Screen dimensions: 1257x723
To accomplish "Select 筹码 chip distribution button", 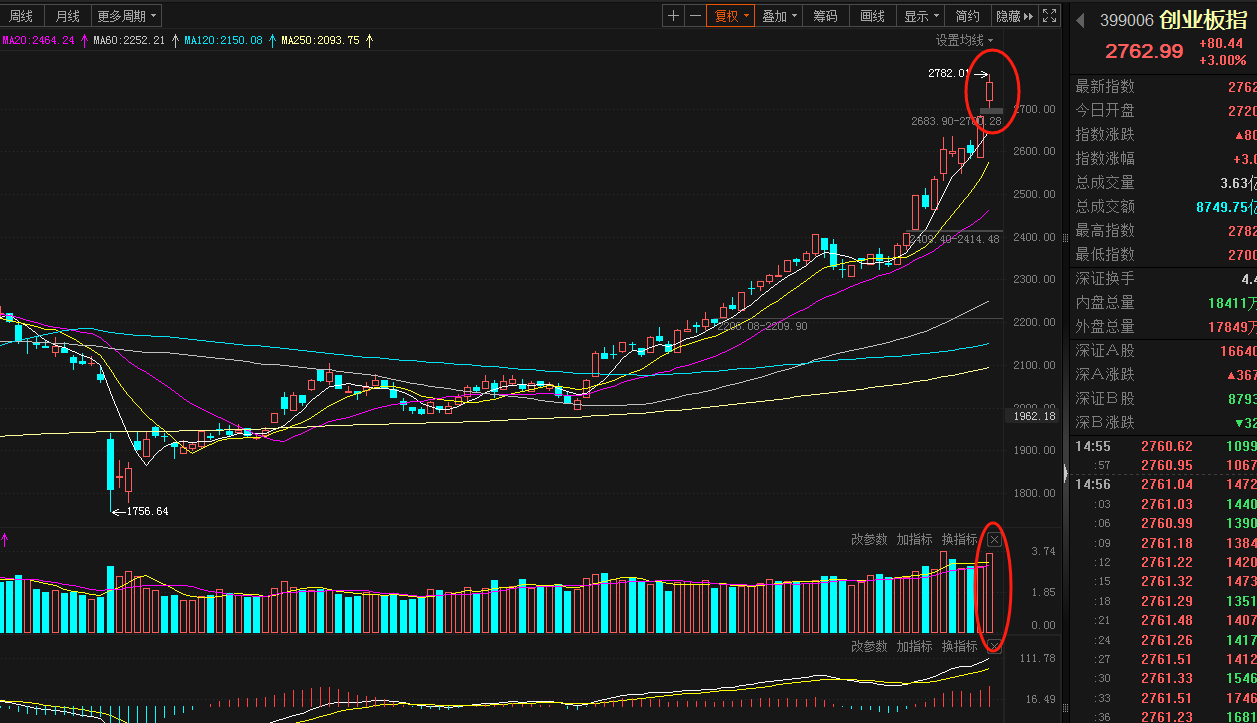I will 825,15.
